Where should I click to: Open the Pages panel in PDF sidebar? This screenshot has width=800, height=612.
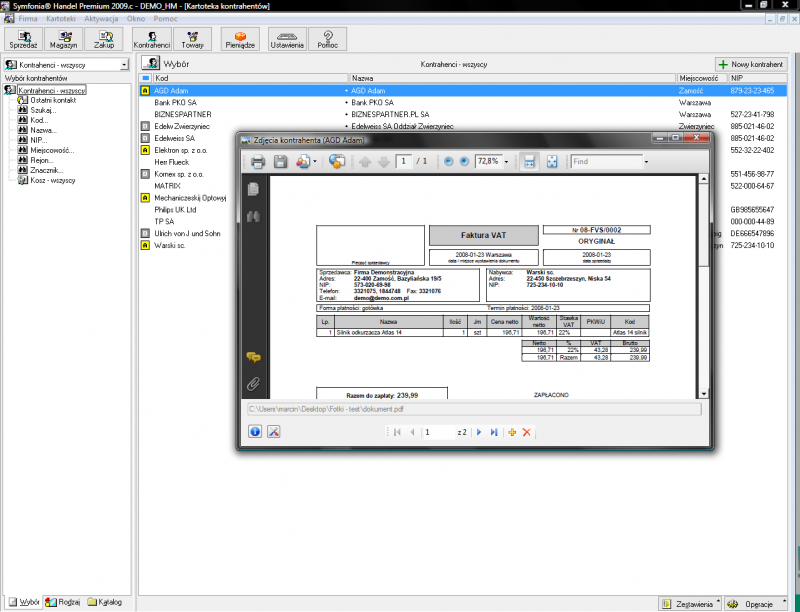click(253, 189)
